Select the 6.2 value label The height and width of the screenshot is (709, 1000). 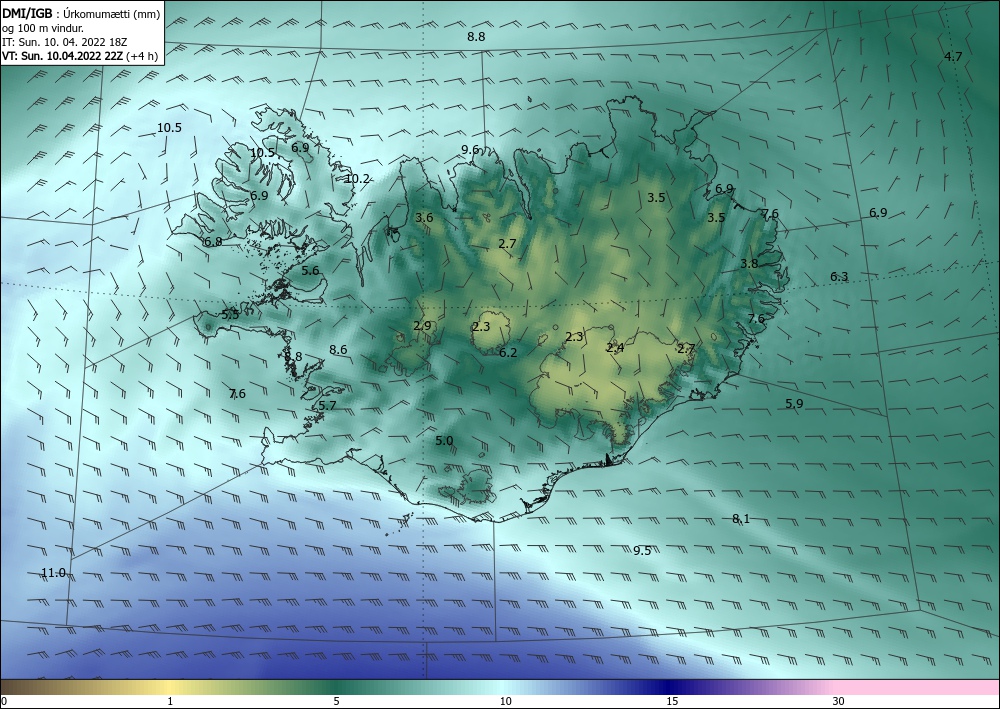click(x=508, y=353)
